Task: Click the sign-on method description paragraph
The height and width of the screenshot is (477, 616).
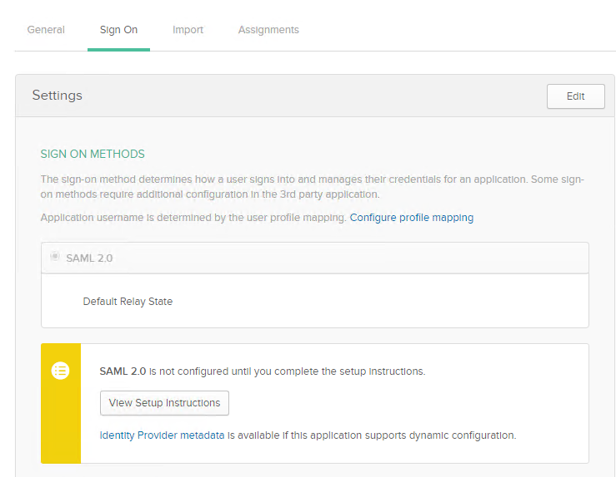Action: 312,187
